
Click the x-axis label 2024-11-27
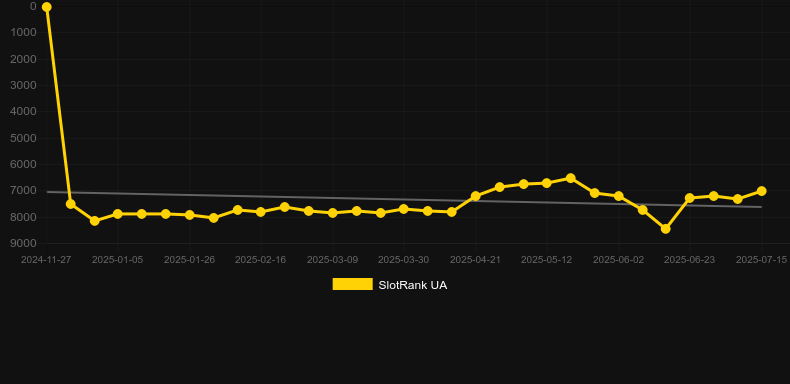[46, 260]
